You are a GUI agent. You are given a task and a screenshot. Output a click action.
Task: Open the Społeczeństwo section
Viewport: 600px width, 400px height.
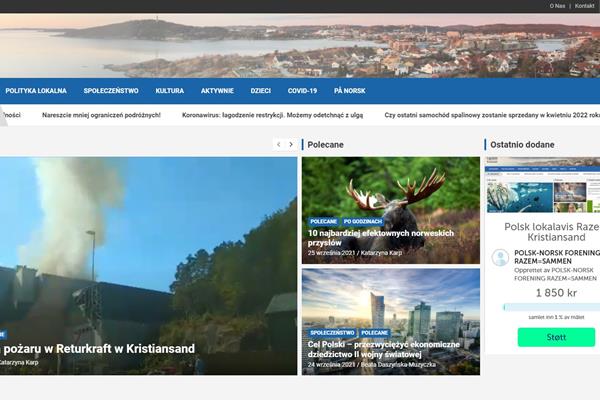click(111, 91)
